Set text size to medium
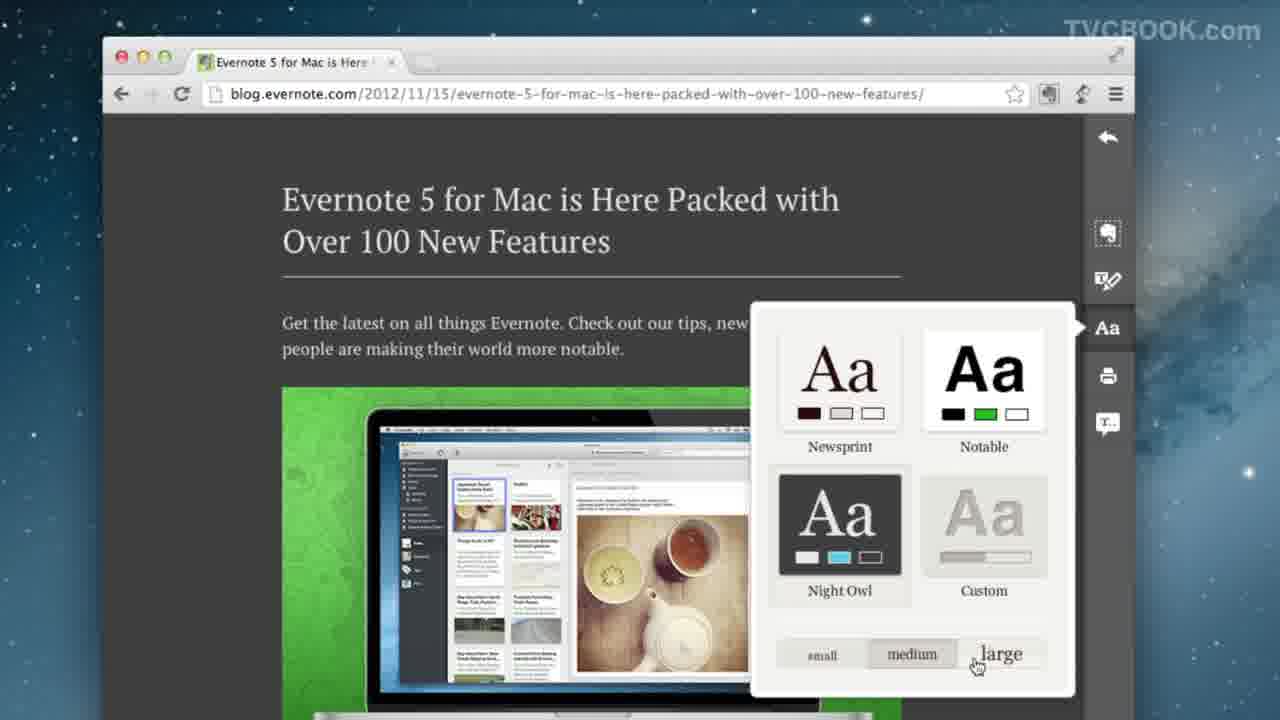The image size is (1280, 720). pyautogui.click(x=912, y=654)
